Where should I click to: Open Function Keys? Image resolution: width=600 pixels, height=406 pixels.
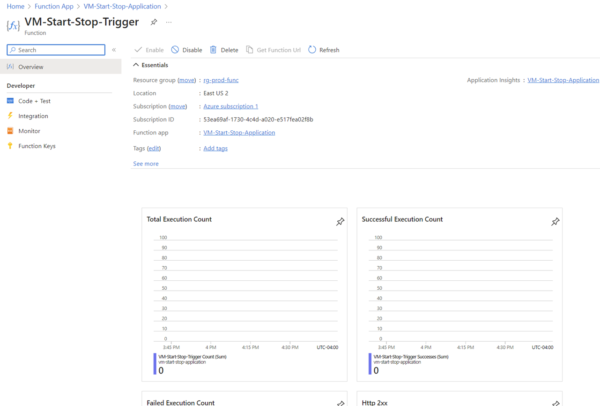(x=37, y=146)
